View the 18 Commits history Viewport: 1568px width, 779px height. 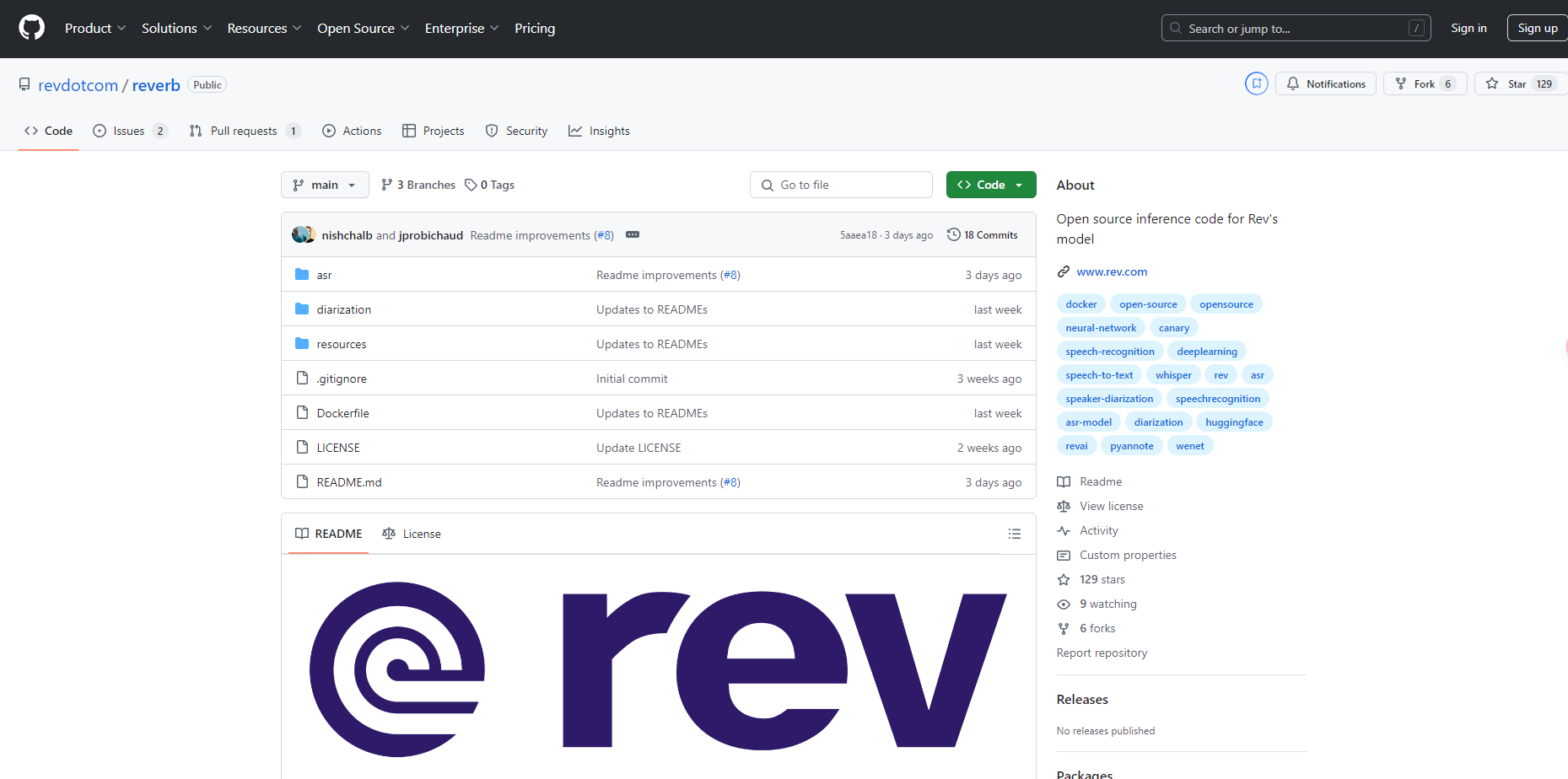tap(983, 234)
